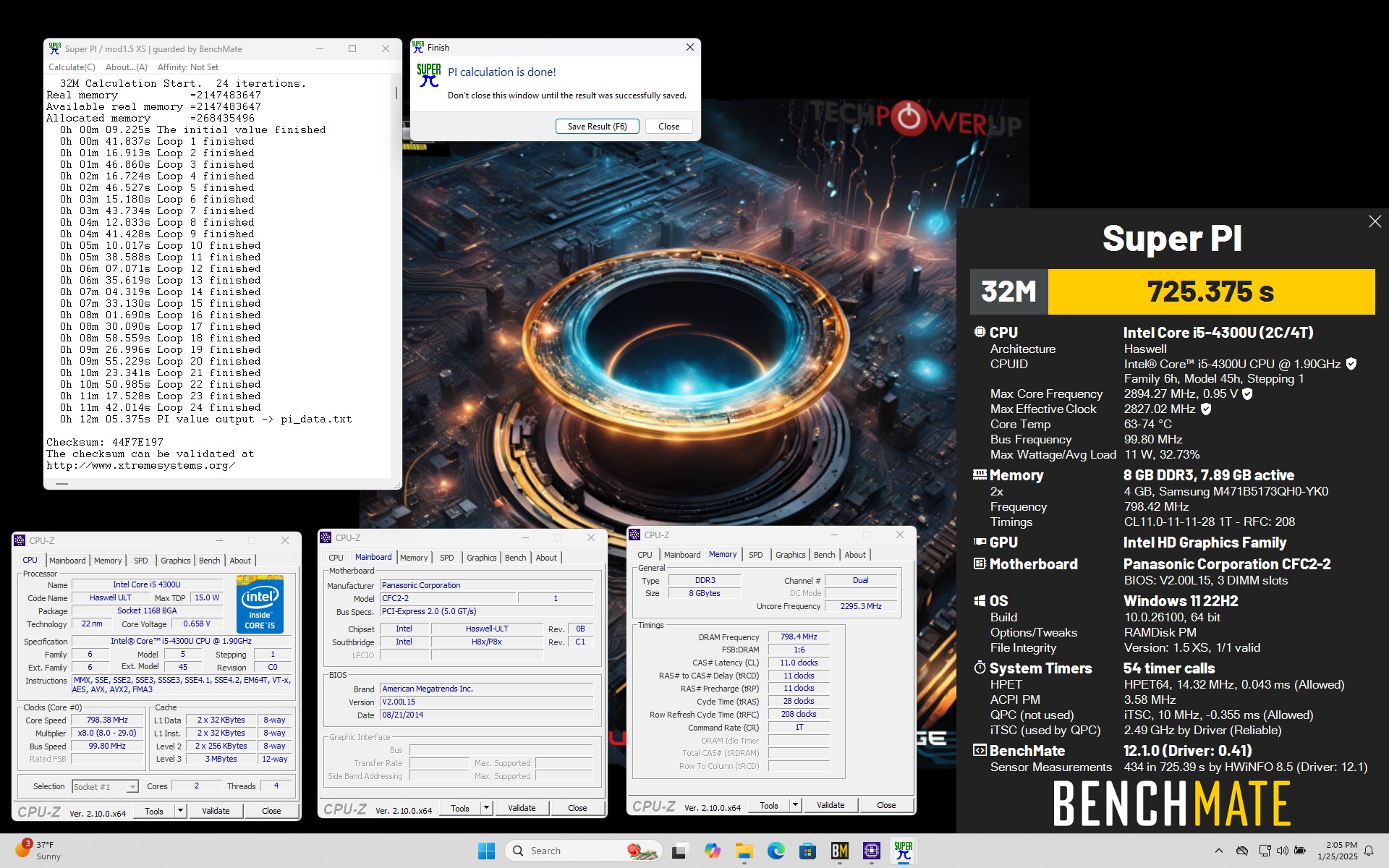Click the taskbar Search box
The width and height of the screenshot is (1389, 868).
click(585, 851)
